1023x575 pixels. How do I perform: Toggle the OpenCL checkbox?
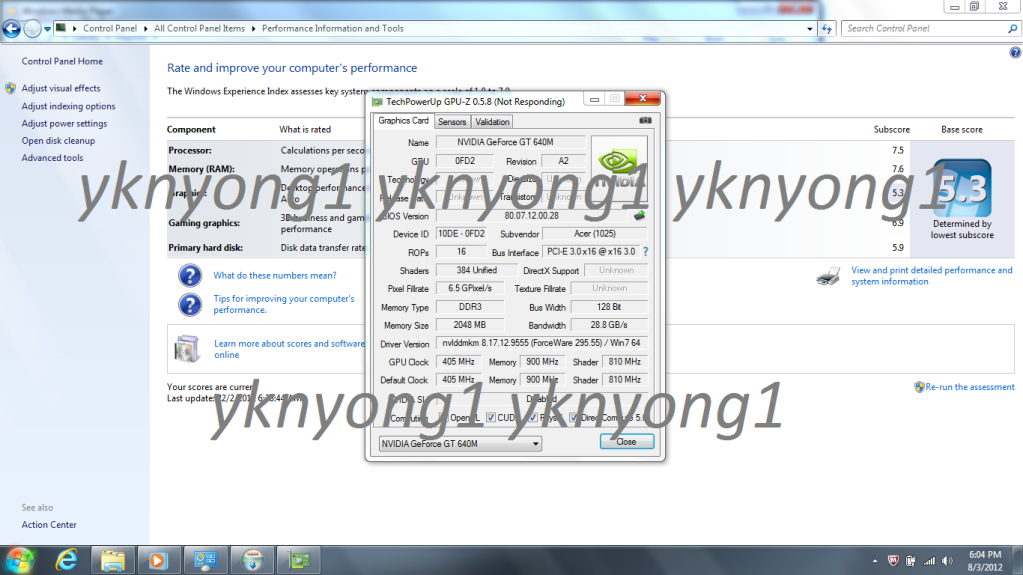point(444,418)
